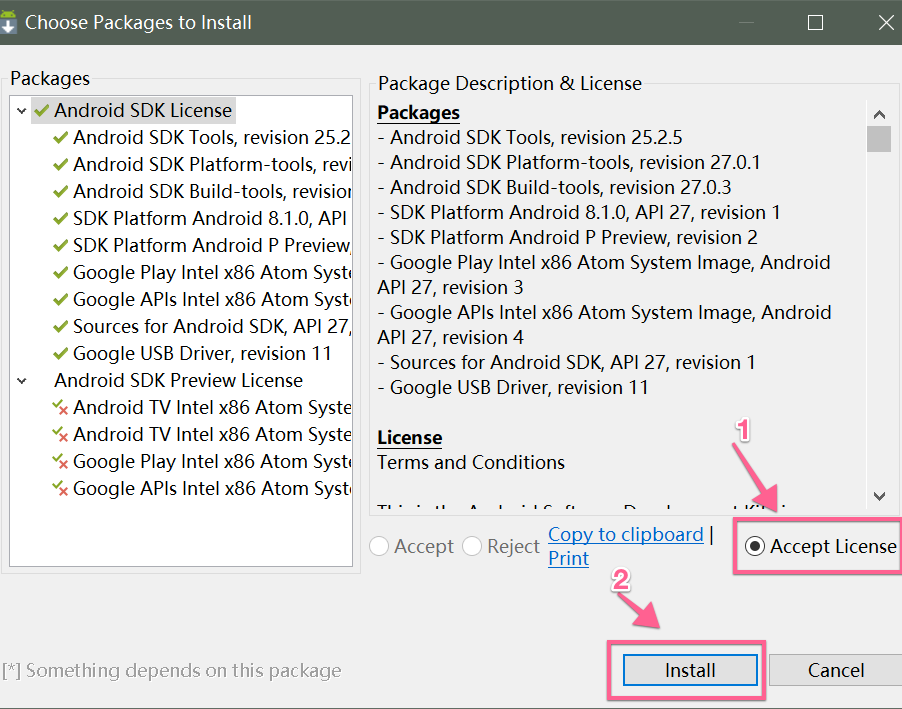Select Android SDK Platform-tools tree row
Screen dimensions: 902x709
(212, 165)
